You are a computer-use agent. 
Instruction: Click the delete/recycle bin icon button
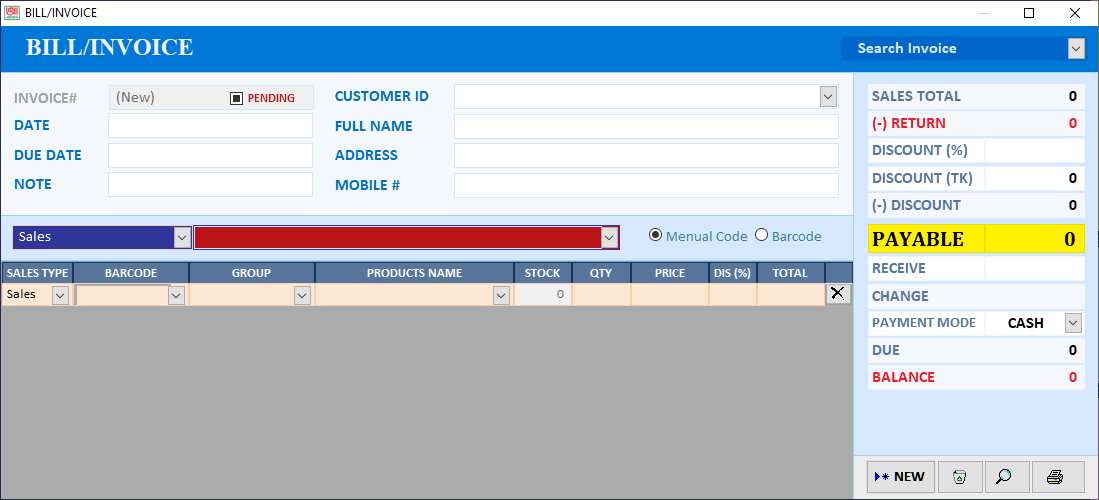point(960,477)
